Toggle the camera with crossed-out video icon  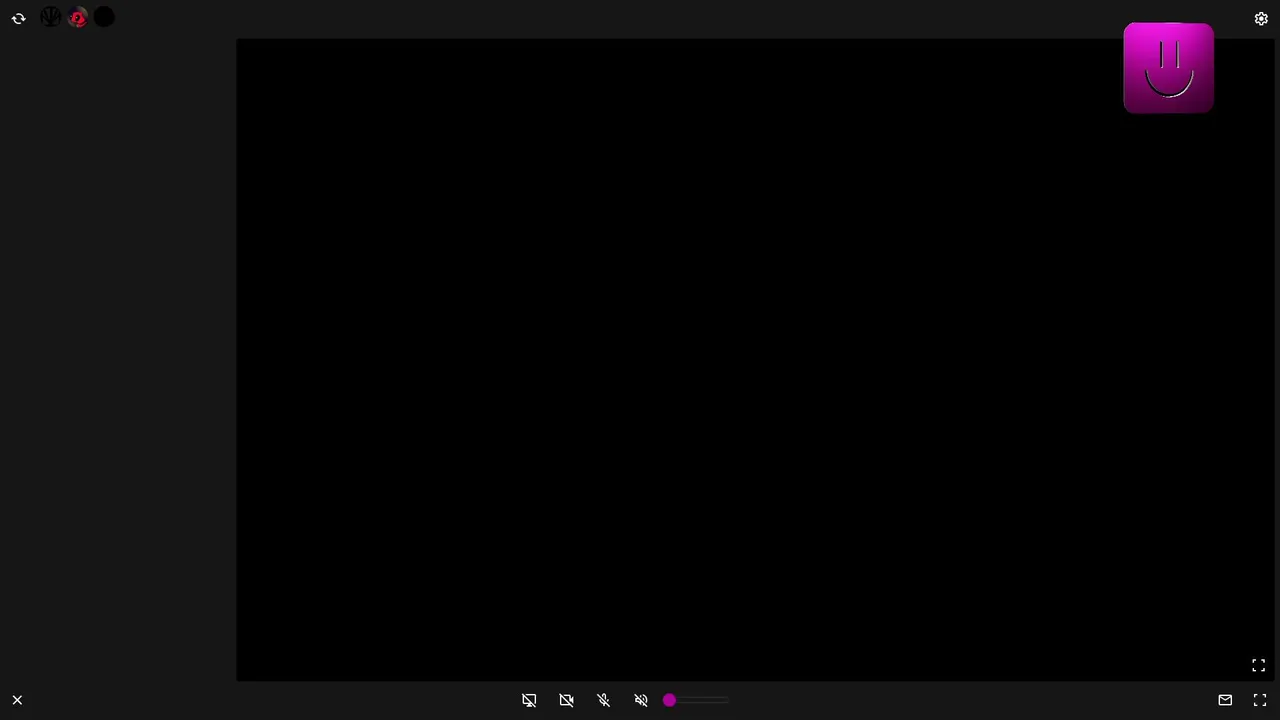pos(566,700)
